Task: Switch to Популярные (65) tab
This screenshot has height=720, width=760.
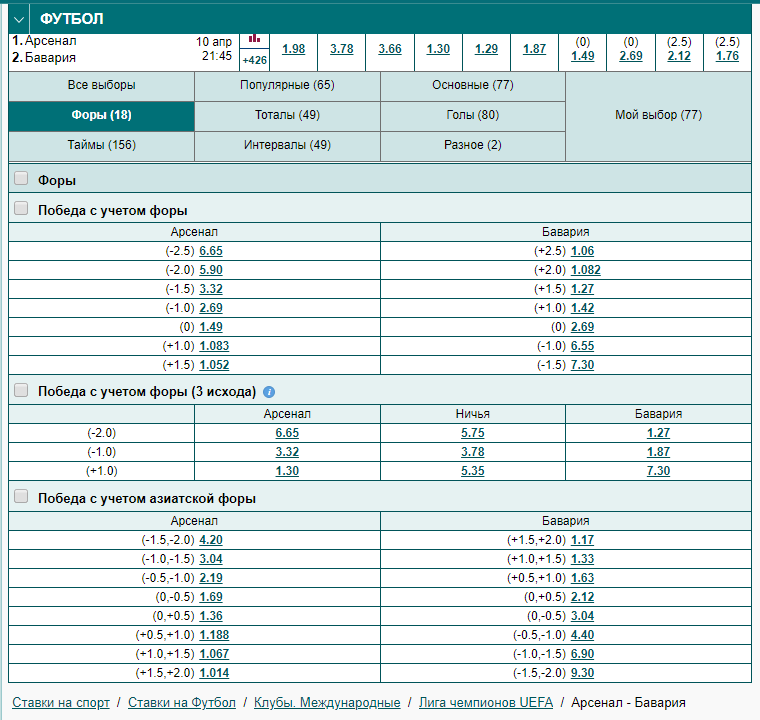Action: pos(287,85)
